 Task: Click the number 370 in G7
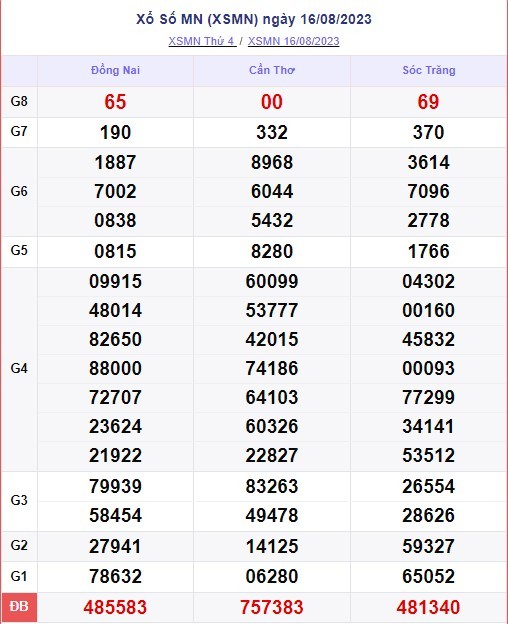pos(428,133)
